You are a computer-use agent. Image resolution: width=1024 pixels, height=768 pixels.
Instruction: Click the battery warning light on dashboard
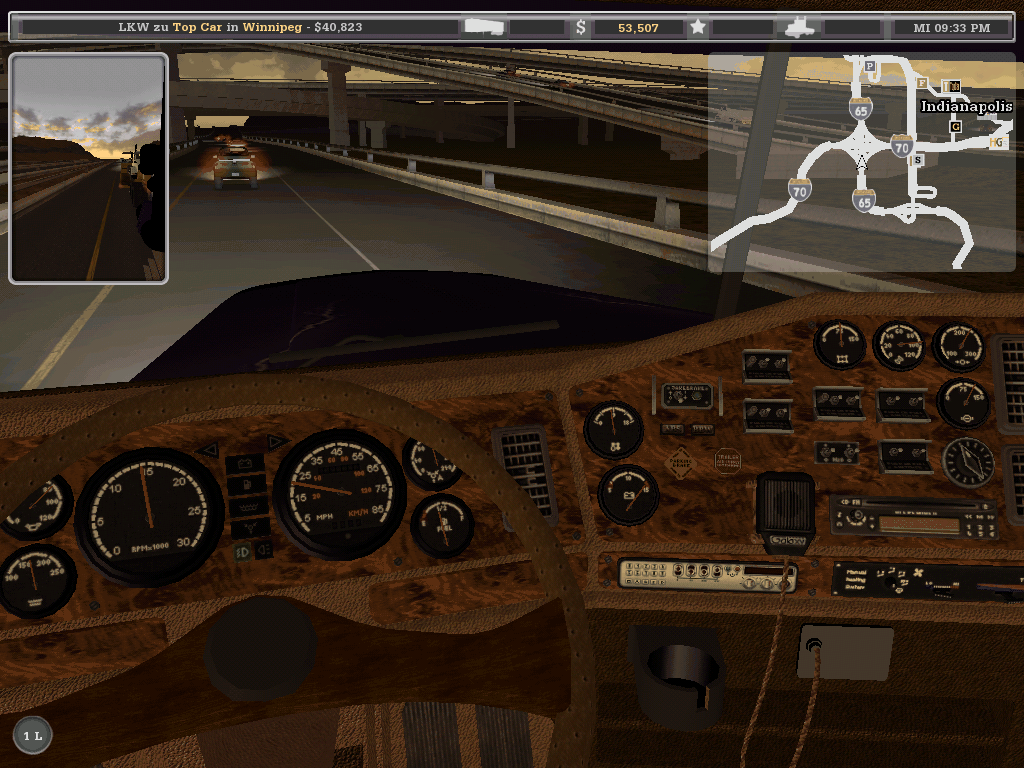(x=245, y=464)
